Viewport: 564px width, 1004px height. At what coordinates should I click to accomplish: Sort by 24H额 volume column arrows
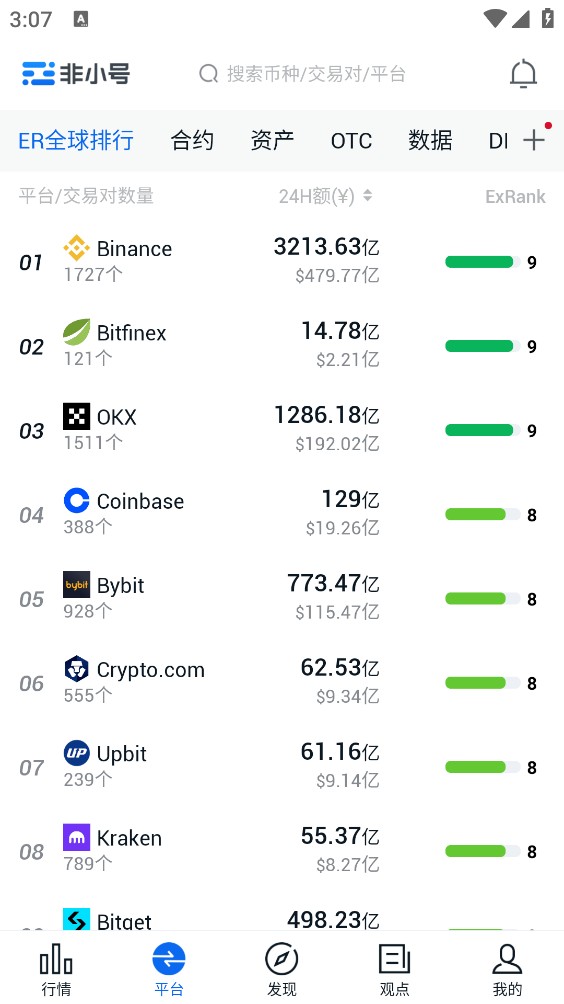tap(367, 195)
